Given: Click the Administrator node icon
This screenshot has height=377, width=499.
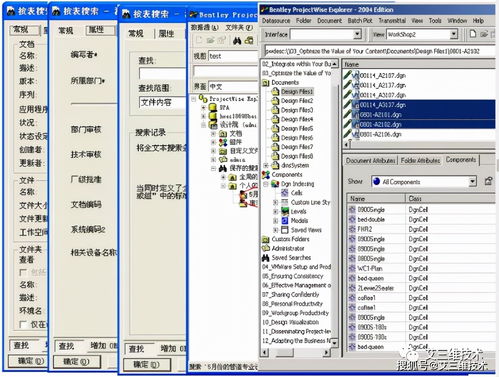Looking at the screenshot, I should (266, 248).
